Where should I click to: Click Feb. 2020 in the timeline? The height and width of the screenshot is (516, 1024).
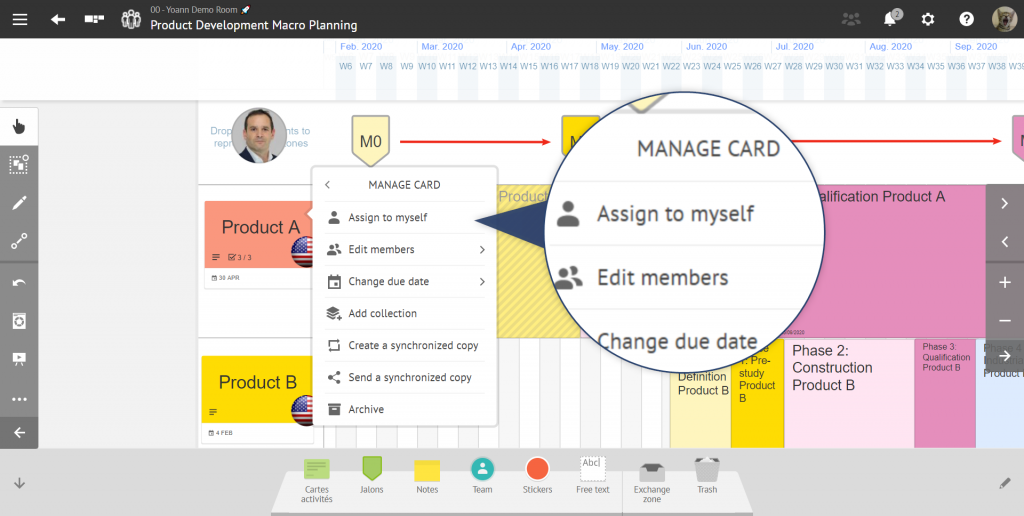pyautogui.click(x=361, y=46)
